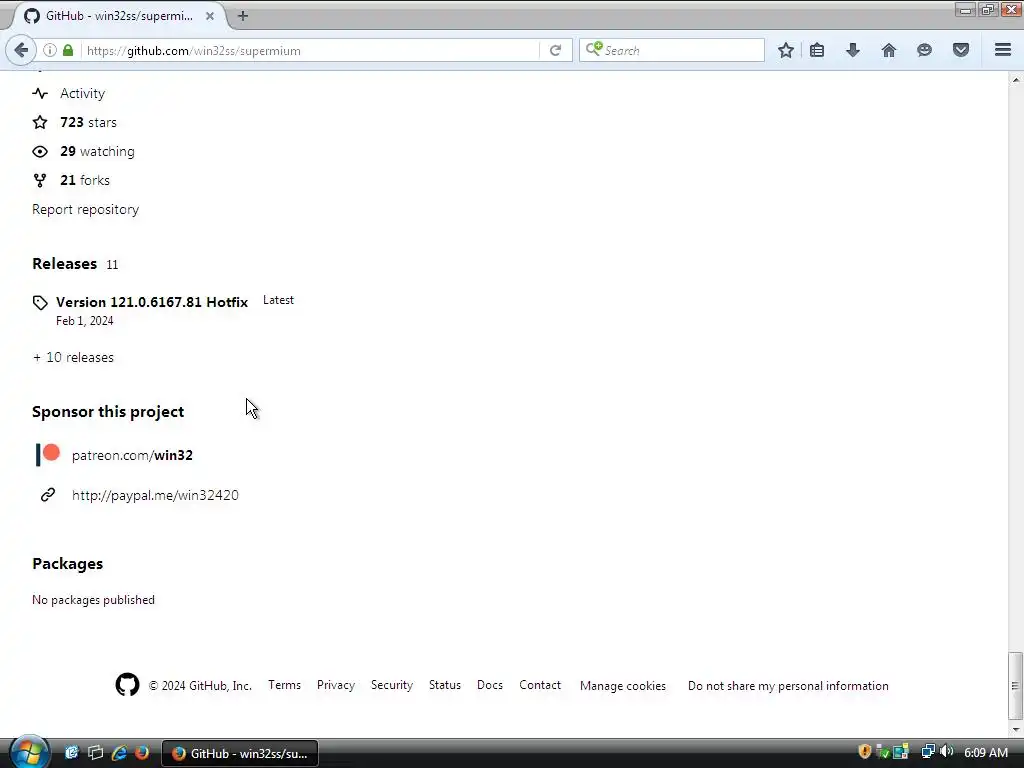Open the volume speaker tray icon
This screenshot has width=1024, height=768.
click(x=946, y=752)
